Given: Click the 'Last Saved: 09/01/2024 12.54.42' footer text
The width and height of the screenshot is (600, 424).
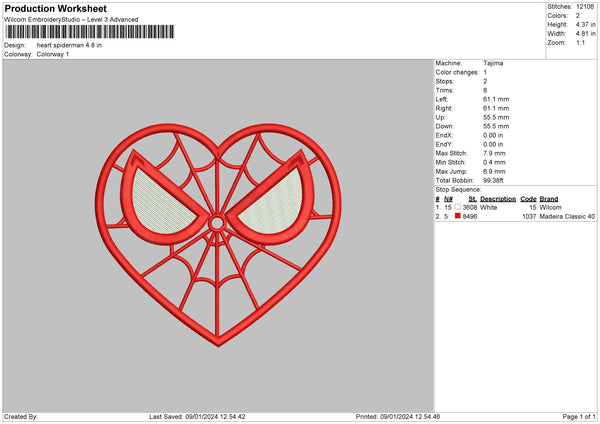Looking at the screenshot, I should [x=197, y=417].
